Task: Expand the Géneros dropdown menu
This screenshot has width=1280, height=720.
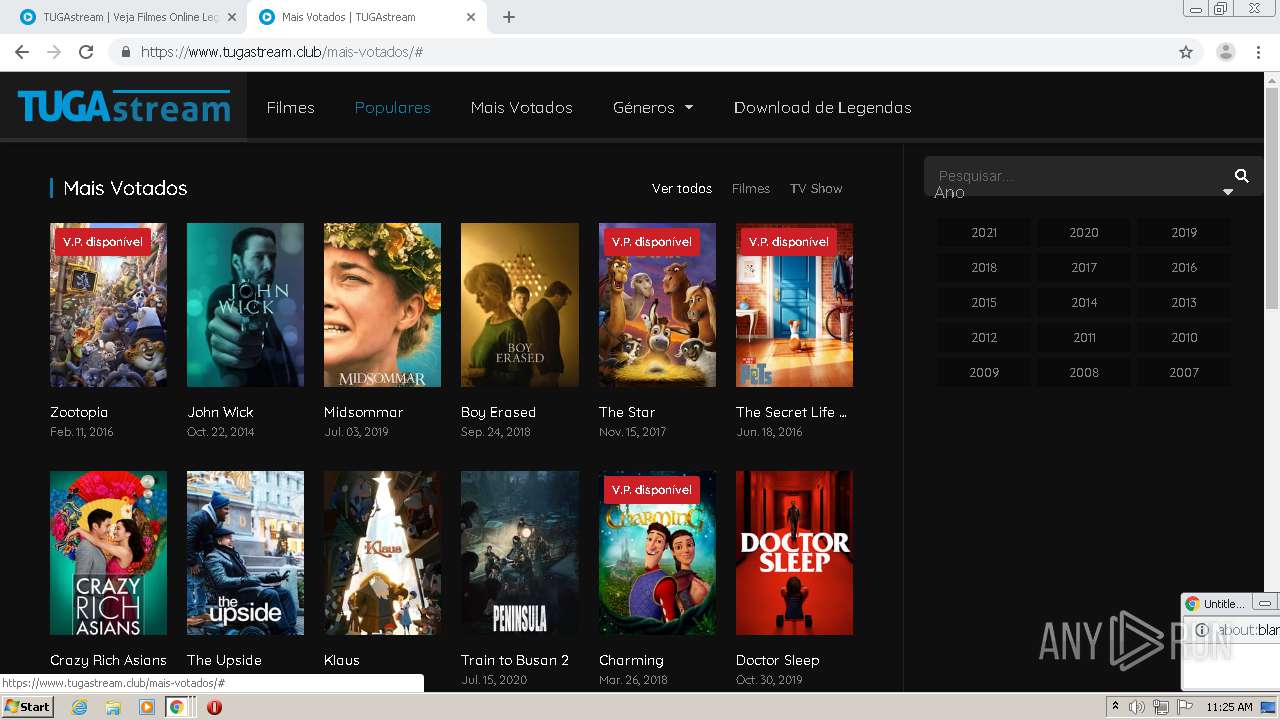Action: pos(653,107)
